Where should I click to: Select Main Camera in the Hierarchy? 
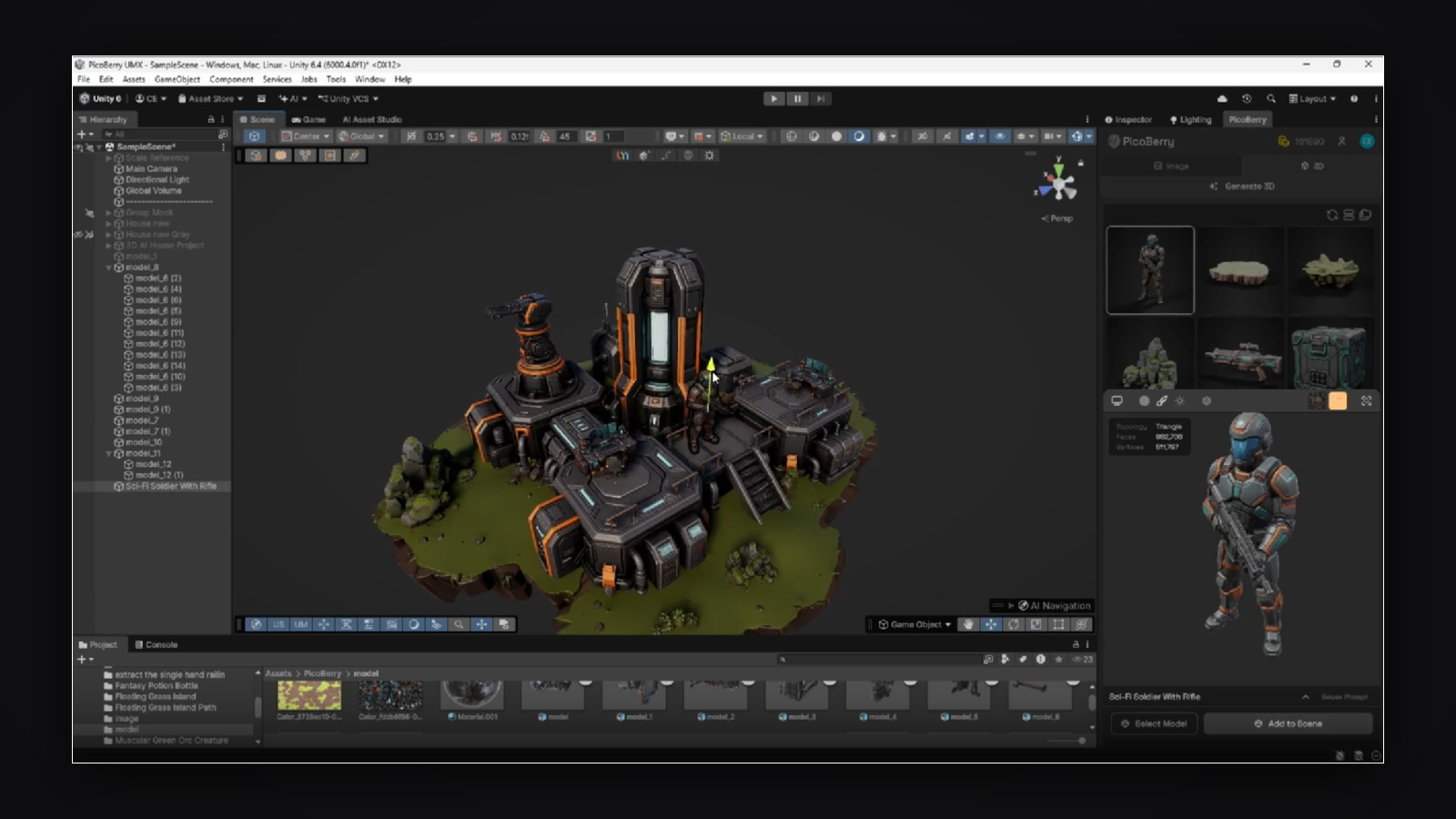coord(151,169)
